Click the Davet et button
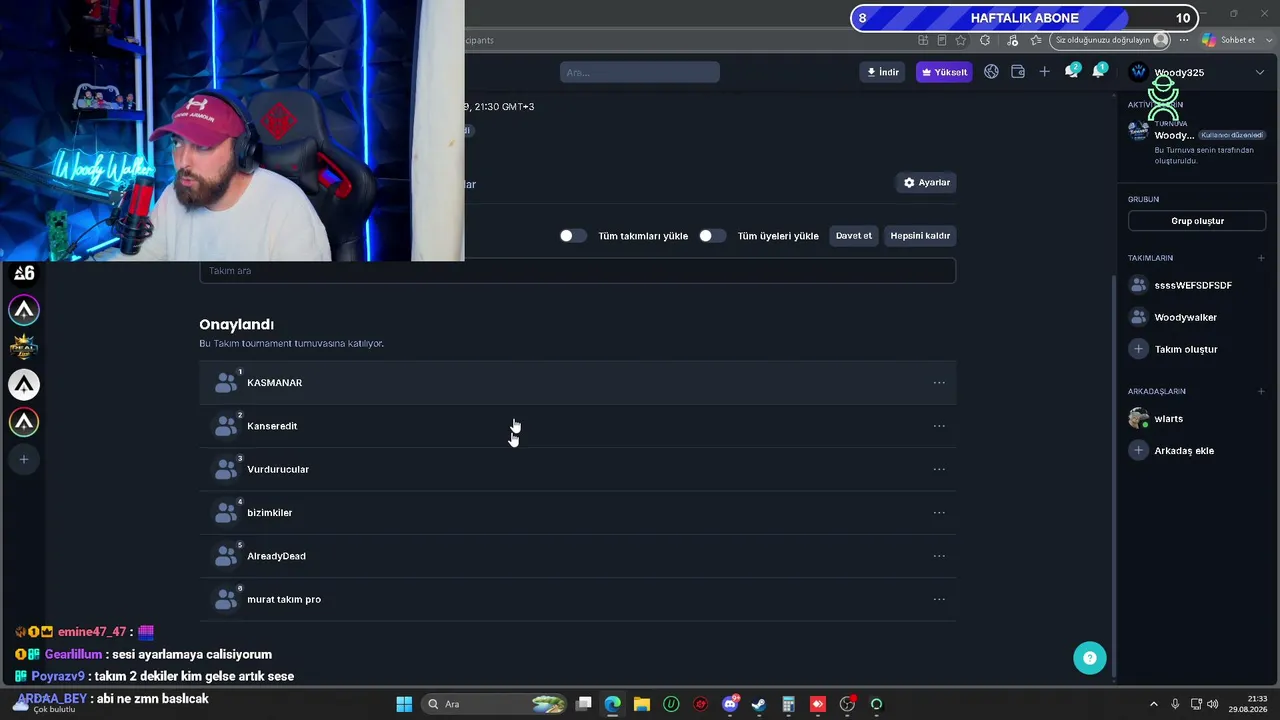 click(x=854, y=236)
